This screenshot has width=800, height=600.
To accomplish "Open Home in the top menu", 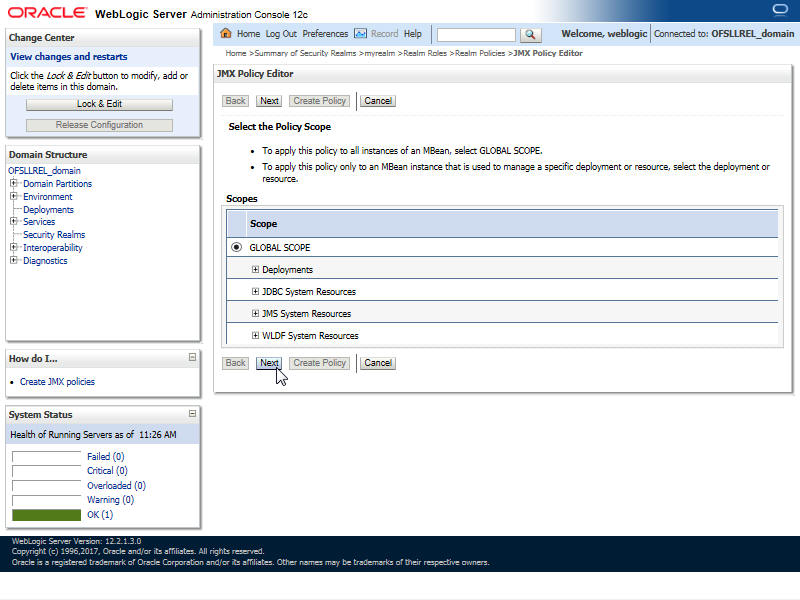I will [248, 34].
